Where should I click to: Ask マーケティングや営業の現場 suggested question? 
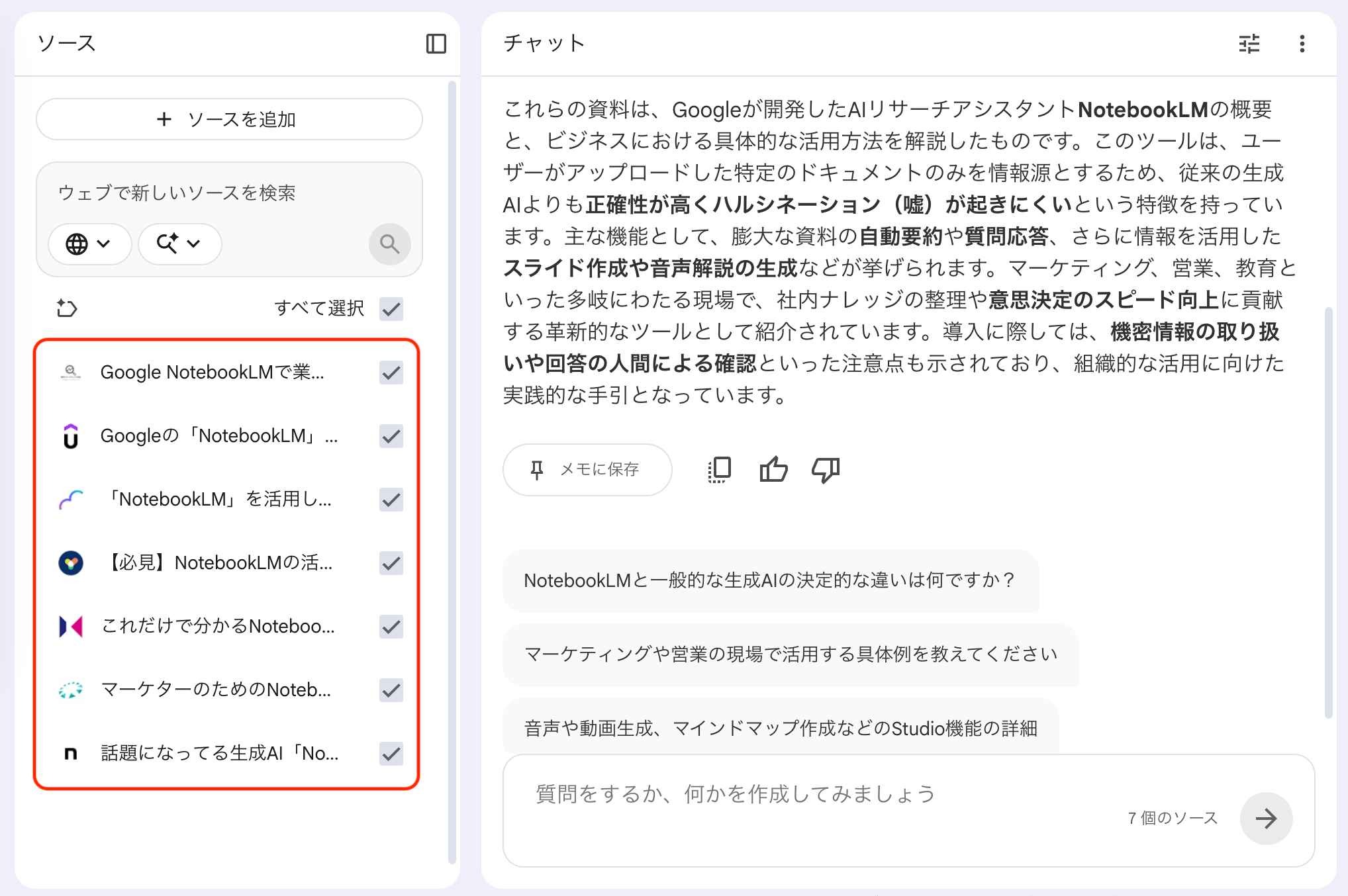(791, 654)
